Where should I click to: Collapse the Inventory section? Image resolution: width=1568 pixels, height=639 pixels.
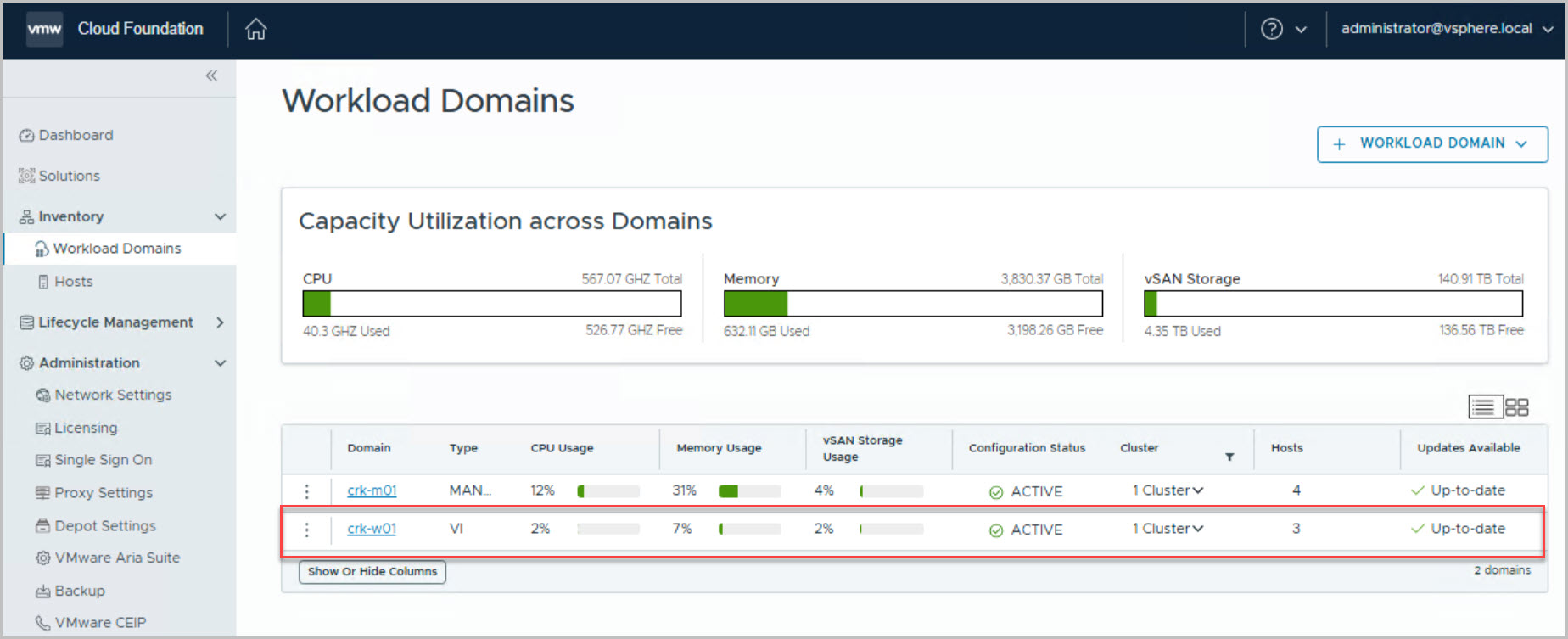(x=220, y=217)
